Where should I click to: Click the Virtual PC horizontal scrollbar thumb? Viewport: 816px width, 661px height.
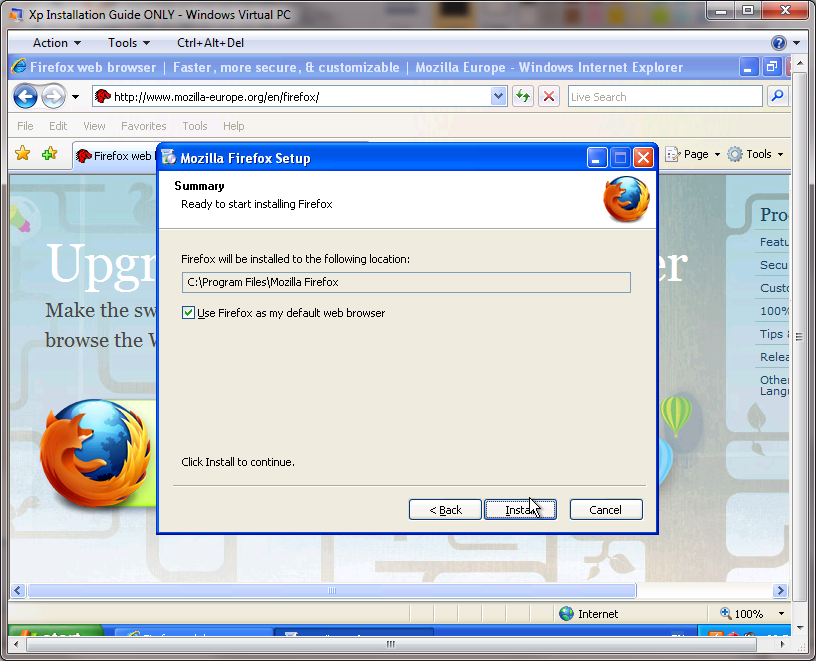[x=391, y=644]
